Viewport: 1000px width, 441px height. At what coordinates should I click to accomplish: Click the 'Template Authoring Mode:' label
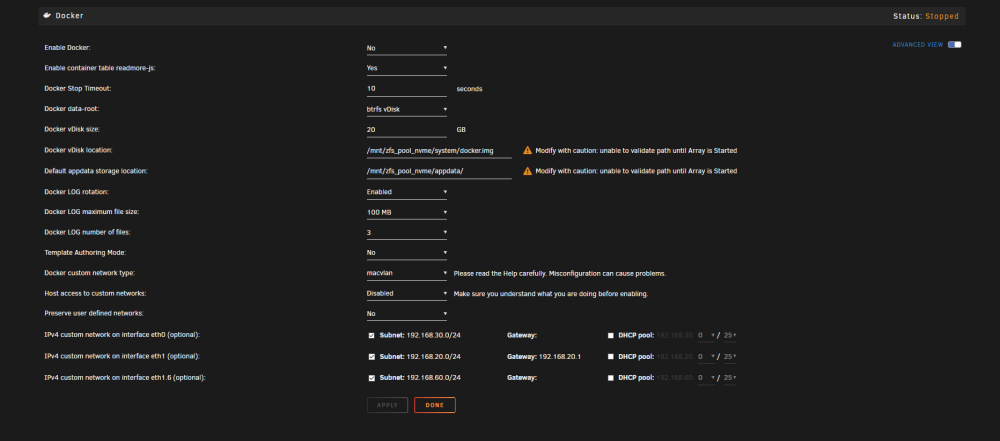point(85,253)
